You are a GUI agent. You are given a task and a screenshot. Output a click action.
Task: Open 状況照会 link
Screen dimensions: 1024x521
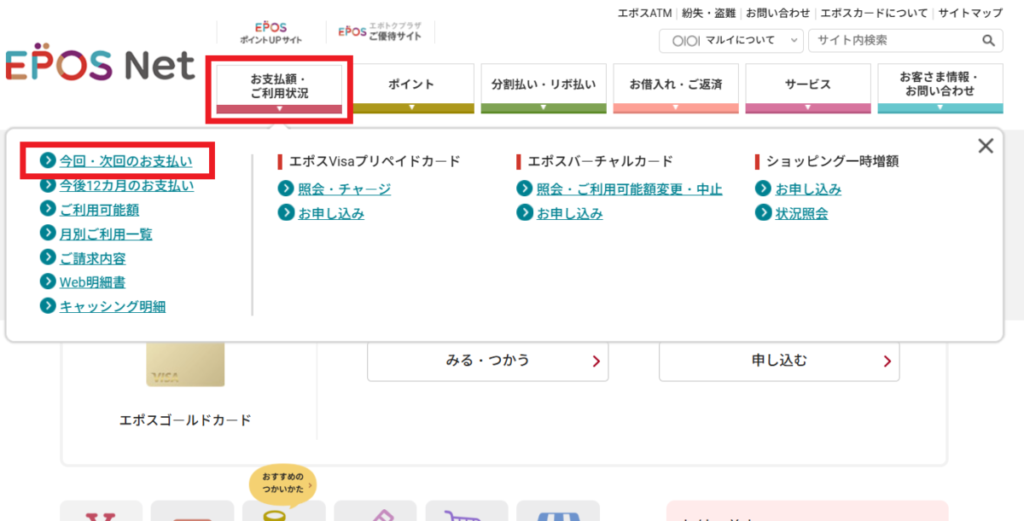802,213
